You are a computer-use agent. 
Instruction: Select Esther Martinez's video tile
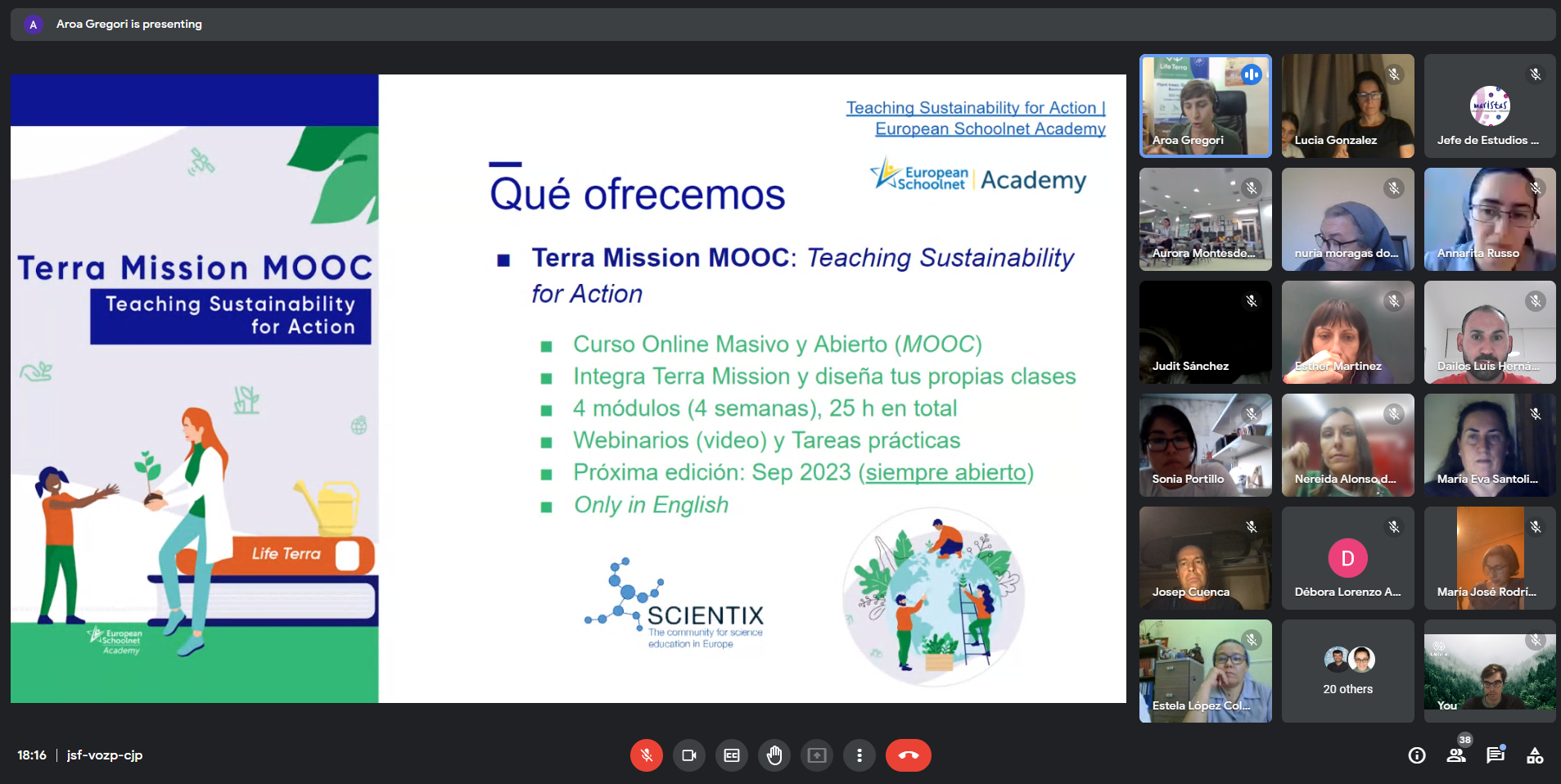1348,332
